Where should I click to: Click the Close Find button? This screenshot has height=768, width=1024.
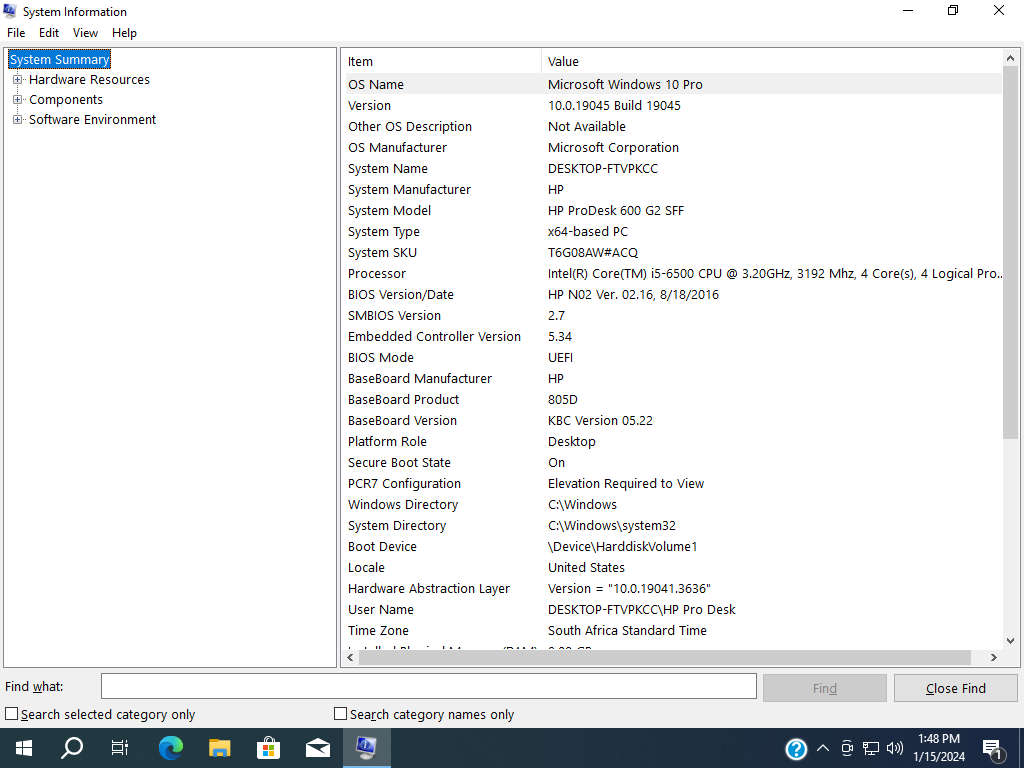tap(955, 688)
